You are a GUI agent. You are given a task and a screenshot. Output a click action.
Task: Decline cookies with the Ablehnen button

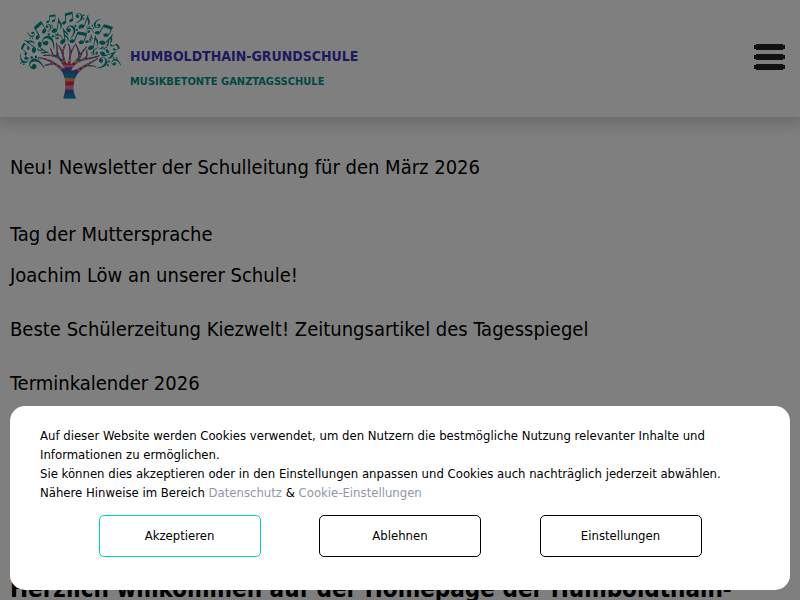coord(400,536)
